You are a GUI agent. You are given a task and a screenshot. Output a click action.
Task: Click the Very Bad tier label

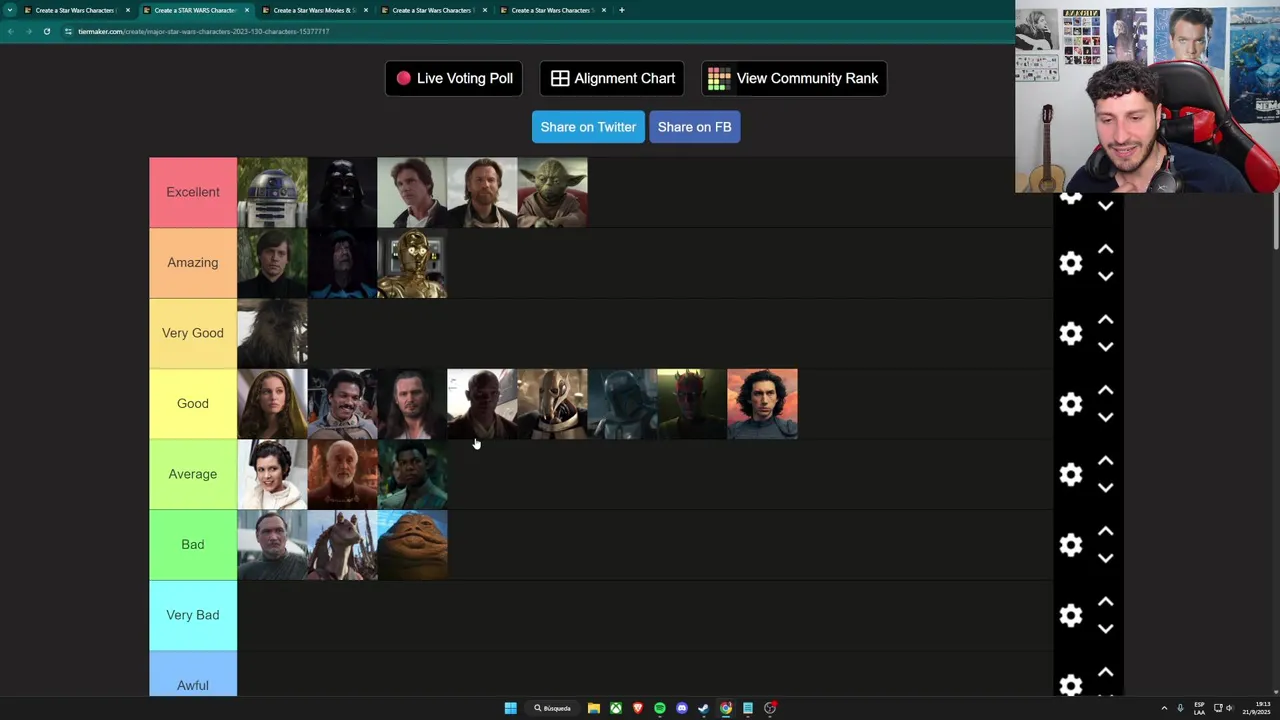click(193, 615)
